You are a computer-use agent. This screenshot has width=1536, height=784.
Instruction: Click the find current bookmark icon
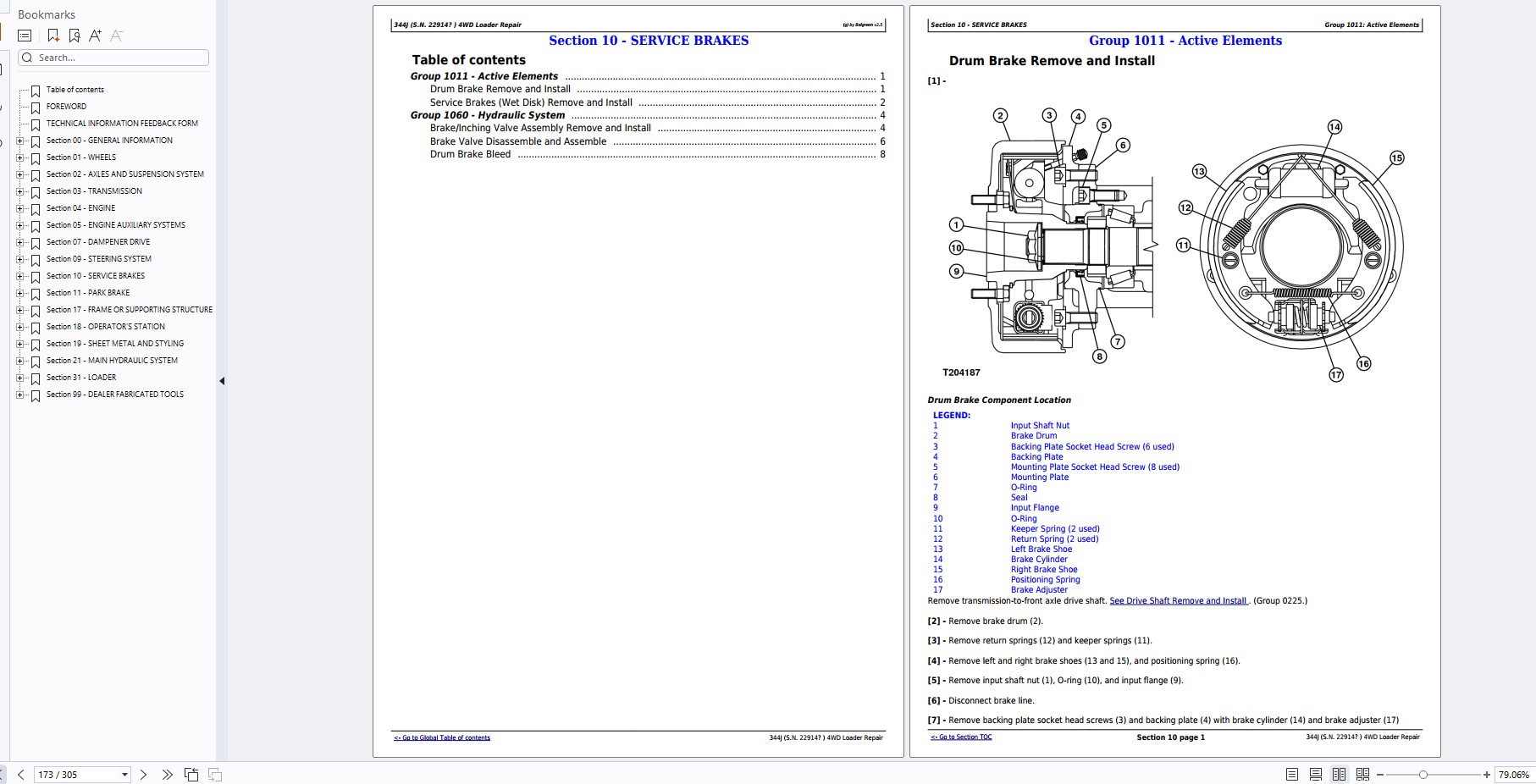point(75,36)
